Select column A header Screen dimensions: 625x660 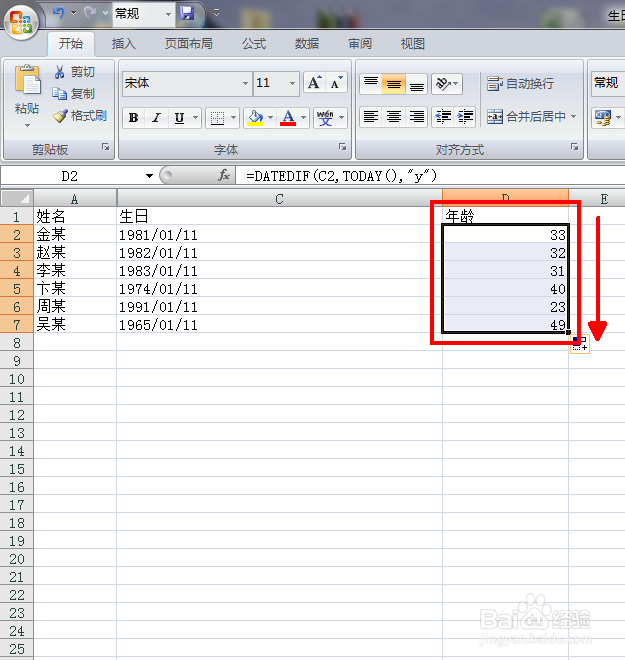coord(74,198)
